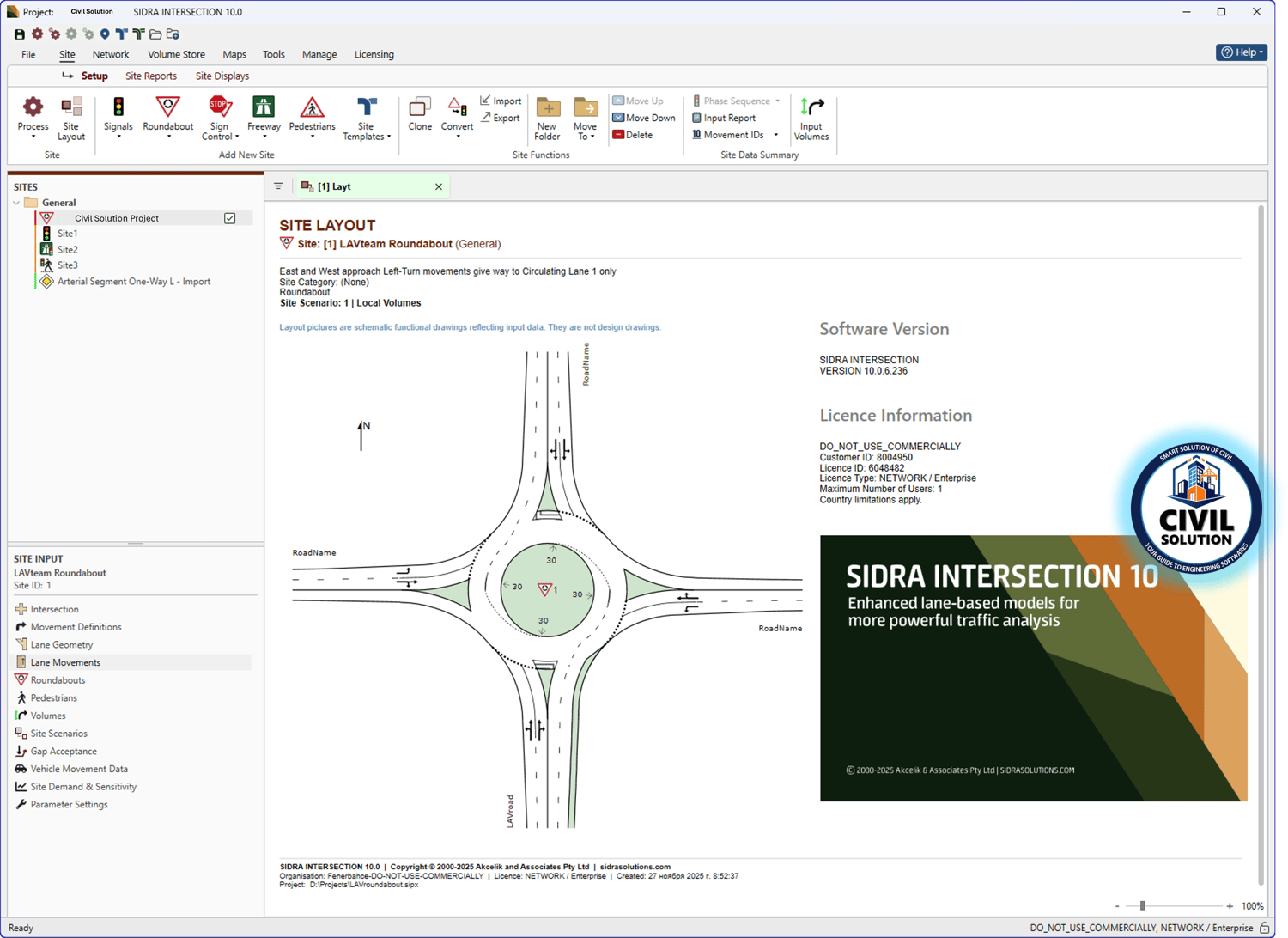
Task: Expand the Site Templates dropdown
Action: (x=388, y=137)
